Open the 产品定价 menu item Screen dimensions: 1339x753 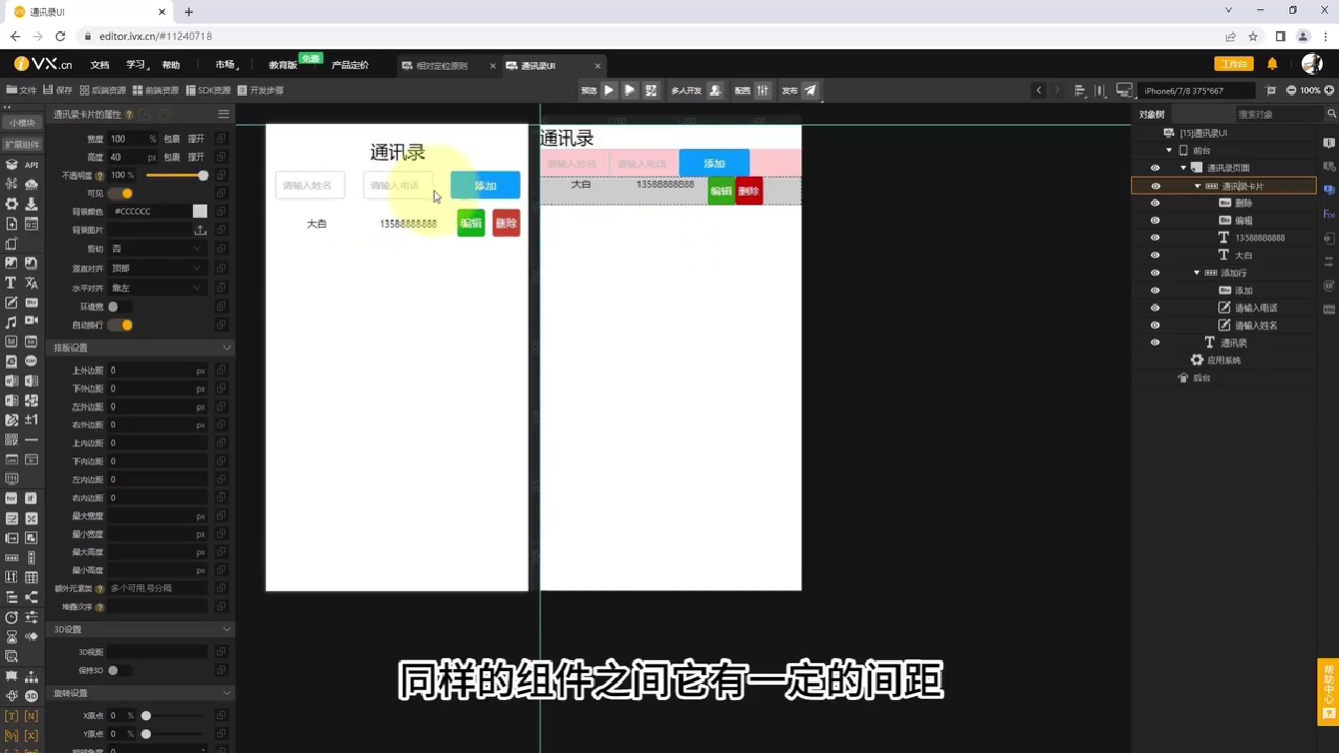click(x=350, y=65)
